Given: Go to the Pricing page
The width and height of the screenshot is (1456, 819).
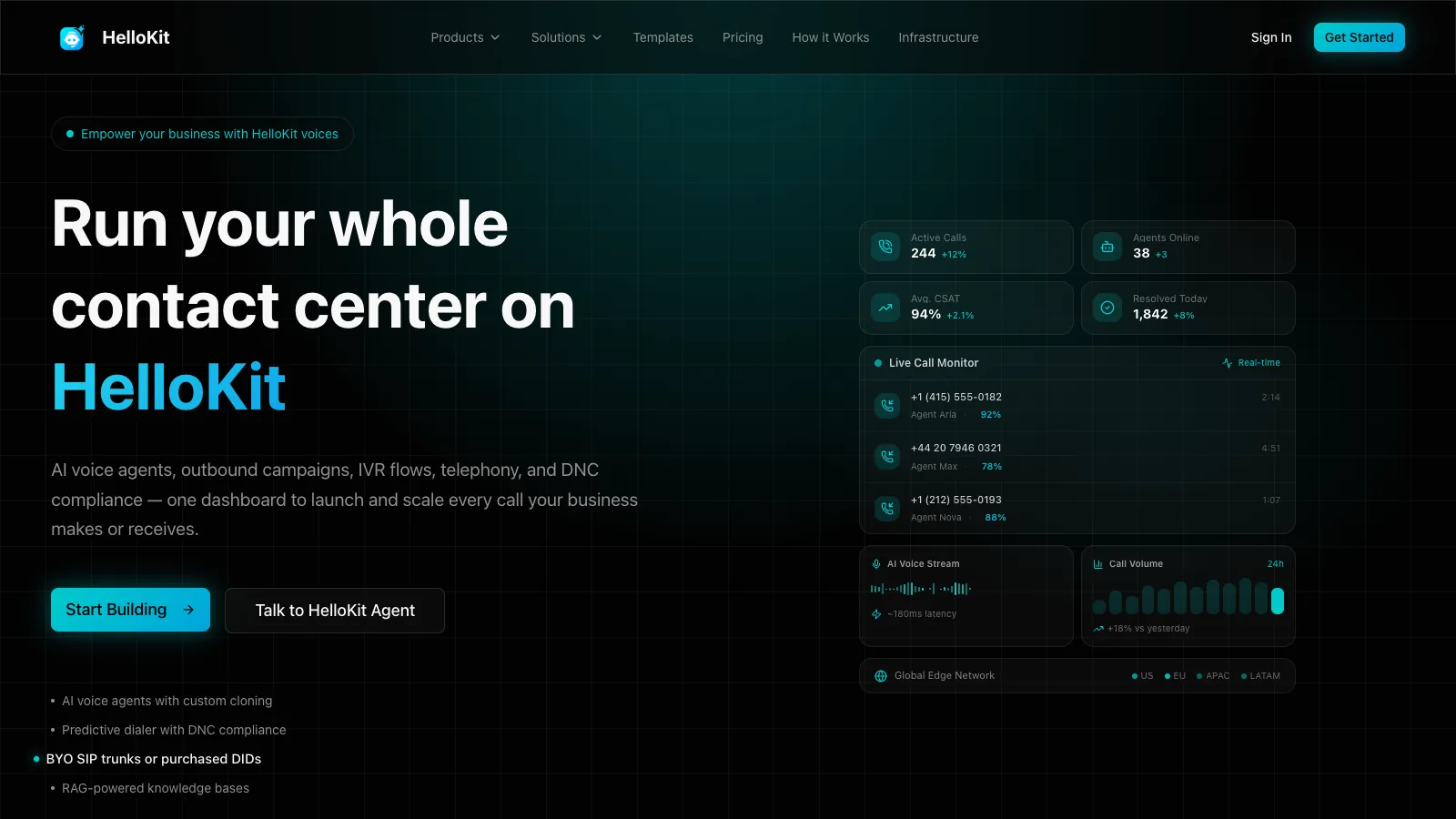Looking at the screenshot, I should point(743,37).
